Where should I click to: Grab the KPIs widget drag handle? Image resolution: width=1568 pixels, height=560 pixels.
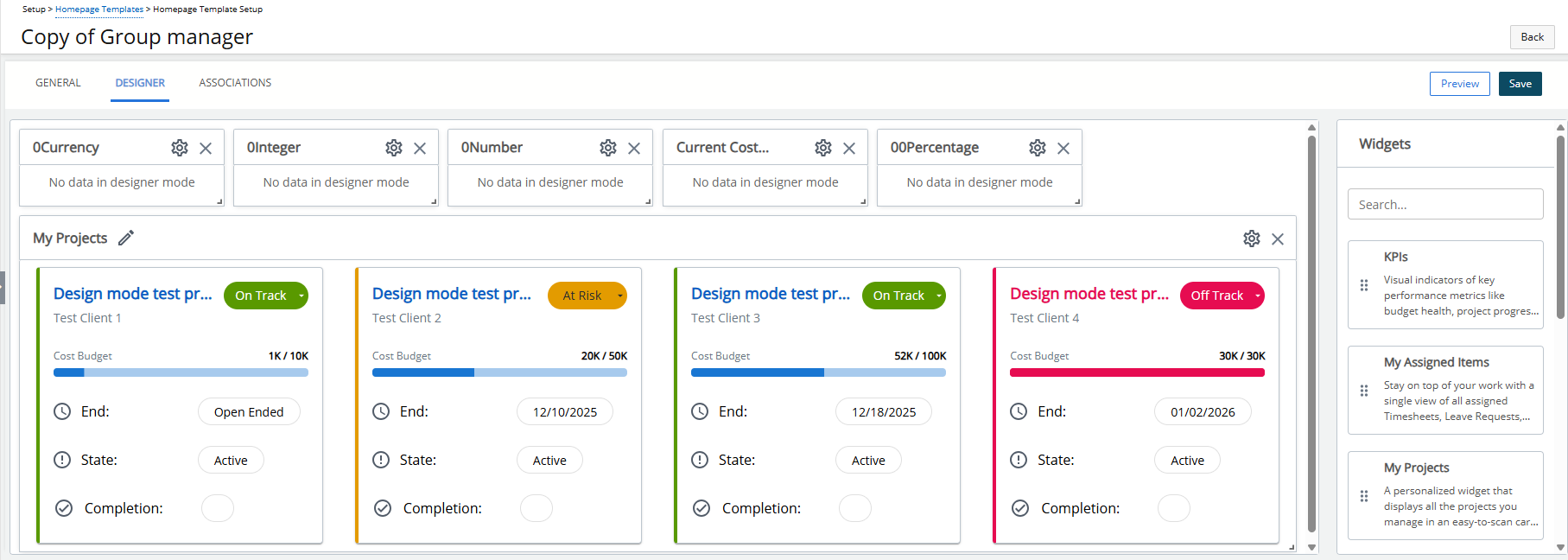point(1364,285)
